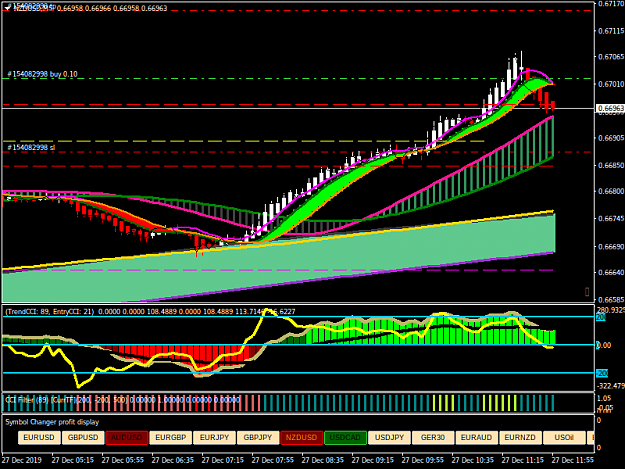The height and width of the screenshot is (469, 625).
Task: Switch chart to EURNZD symbol button
Action: tap(521, 438)
